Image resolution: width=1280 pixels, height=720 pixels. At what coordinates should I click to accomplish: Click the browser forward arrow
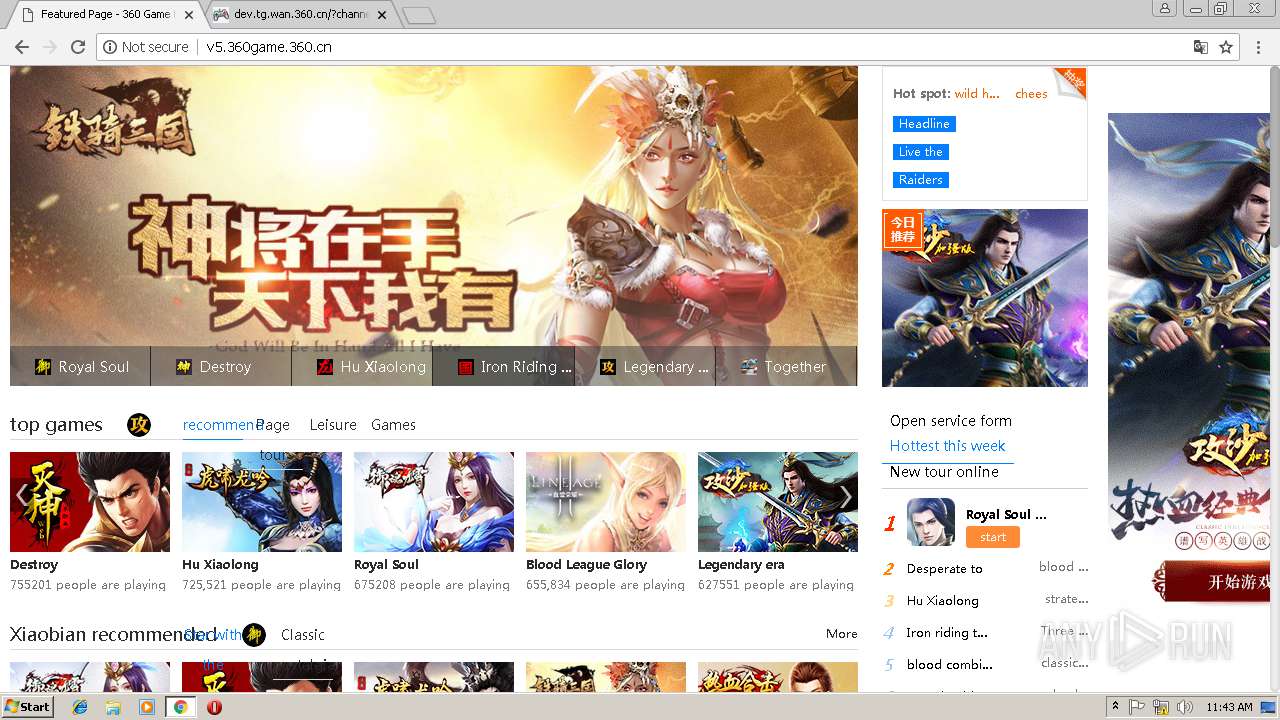tap(49, 47)
